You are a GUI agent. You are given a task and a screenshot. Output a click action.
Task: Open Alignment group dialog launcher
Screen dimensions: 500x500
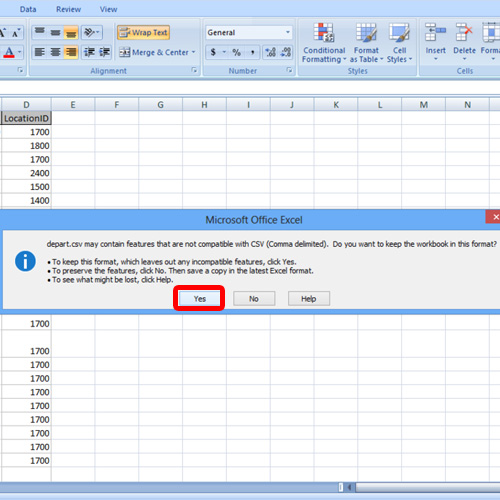[x=194, y=70]
